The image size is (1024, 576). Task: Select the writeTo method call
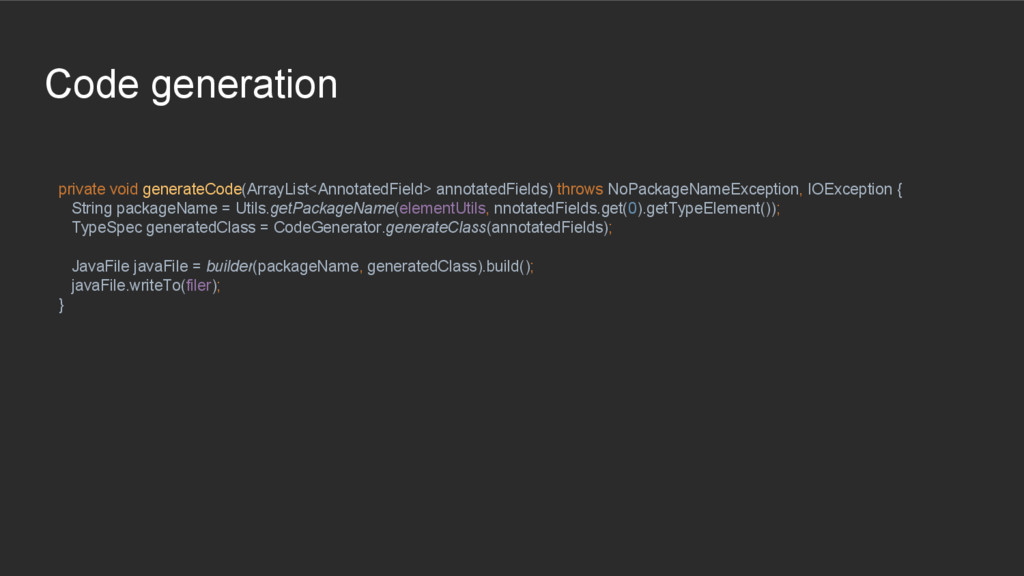tap(155, 285)
